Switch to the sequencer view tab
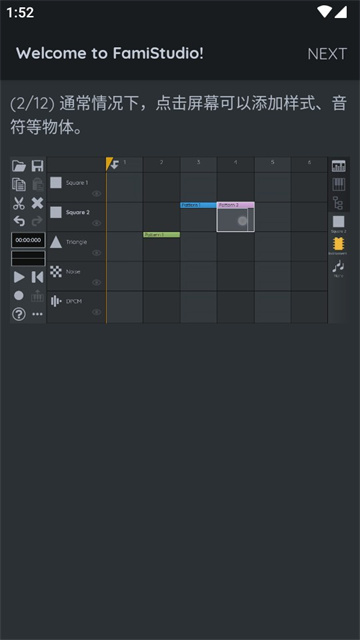Image resolution: width=360 pixels, height=640 pixels. 339,166
